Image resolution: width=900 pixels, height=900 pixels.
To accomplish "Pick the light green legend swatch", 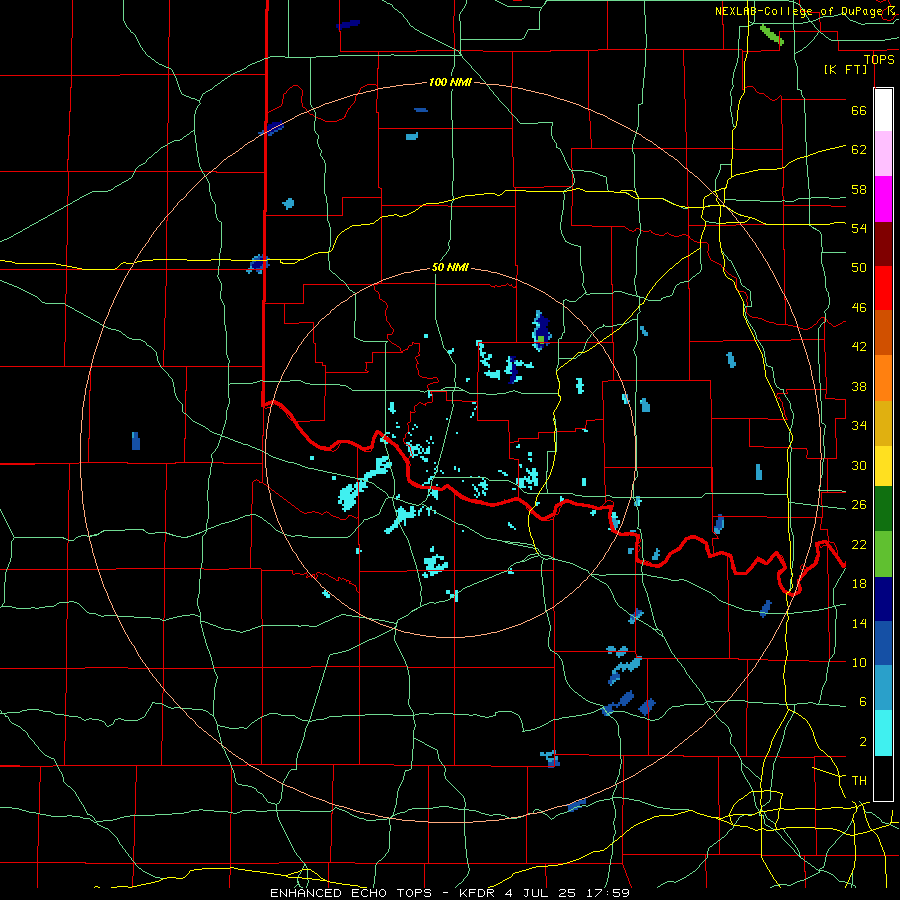I will click(x=883, y=554).
